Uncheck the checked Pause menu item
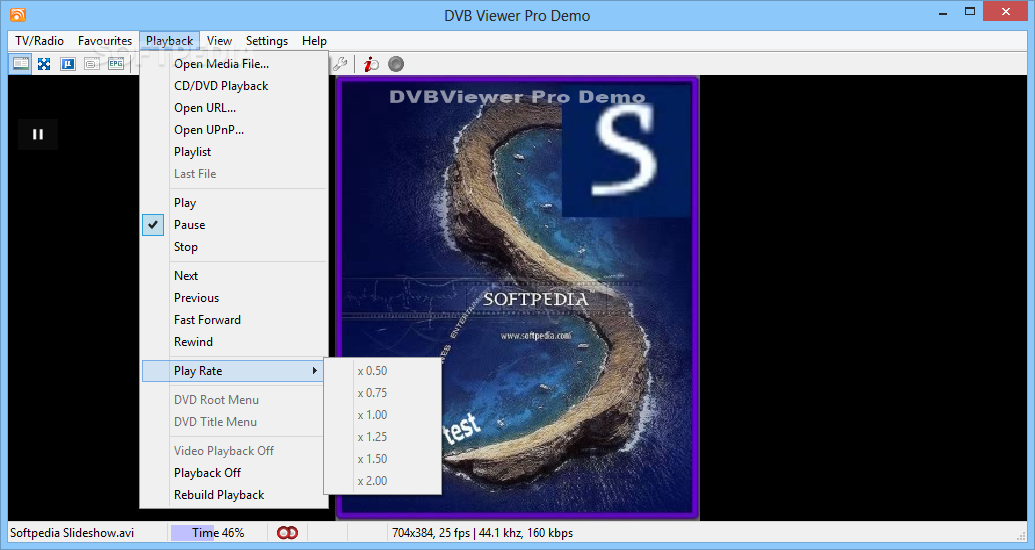 pos(234,224)
